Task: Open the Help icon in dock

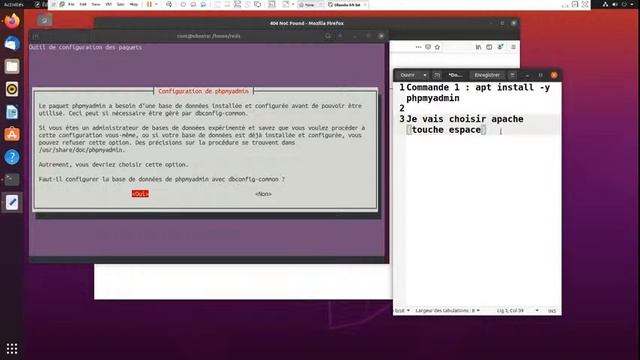Action: [x=12, y=157]
